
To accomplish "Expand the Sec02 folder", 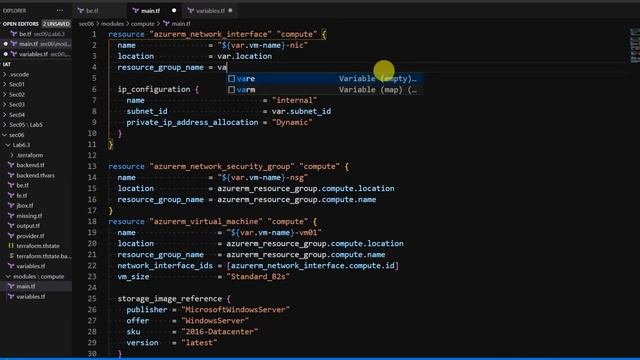I will 17,95.
